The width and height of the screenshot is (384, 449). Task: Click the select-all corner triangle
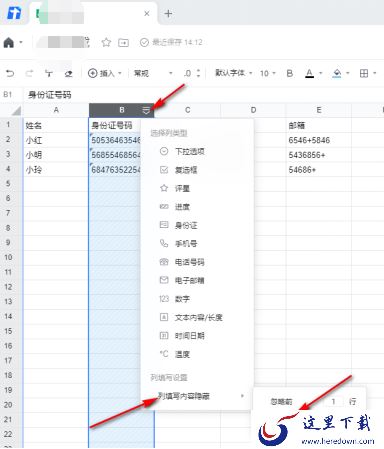(x=16, y=110)
